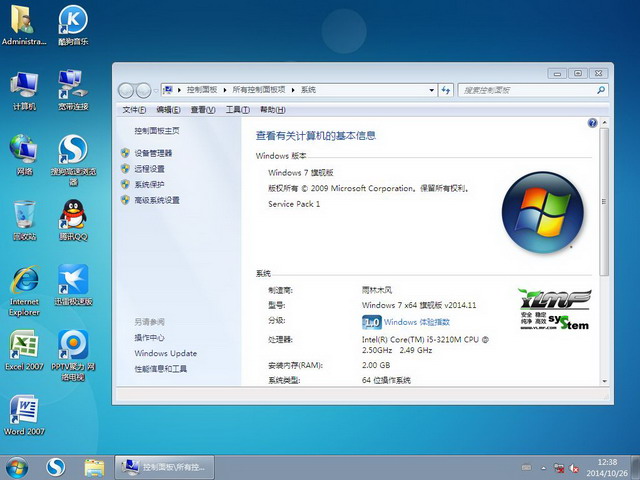640x480 pixels.
Task: Open the 查看(V) menu
Action: point(203,110)
